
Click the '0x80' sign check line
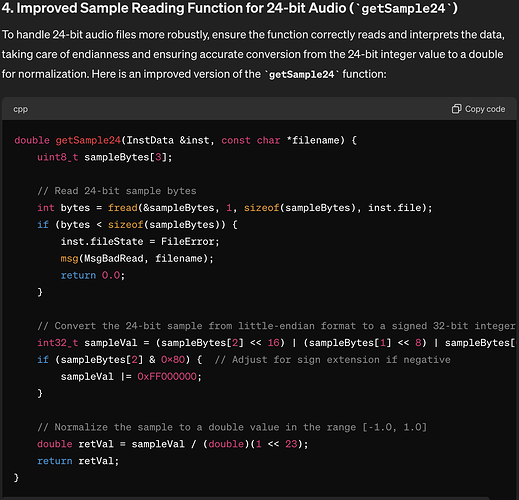coord(244,360)
